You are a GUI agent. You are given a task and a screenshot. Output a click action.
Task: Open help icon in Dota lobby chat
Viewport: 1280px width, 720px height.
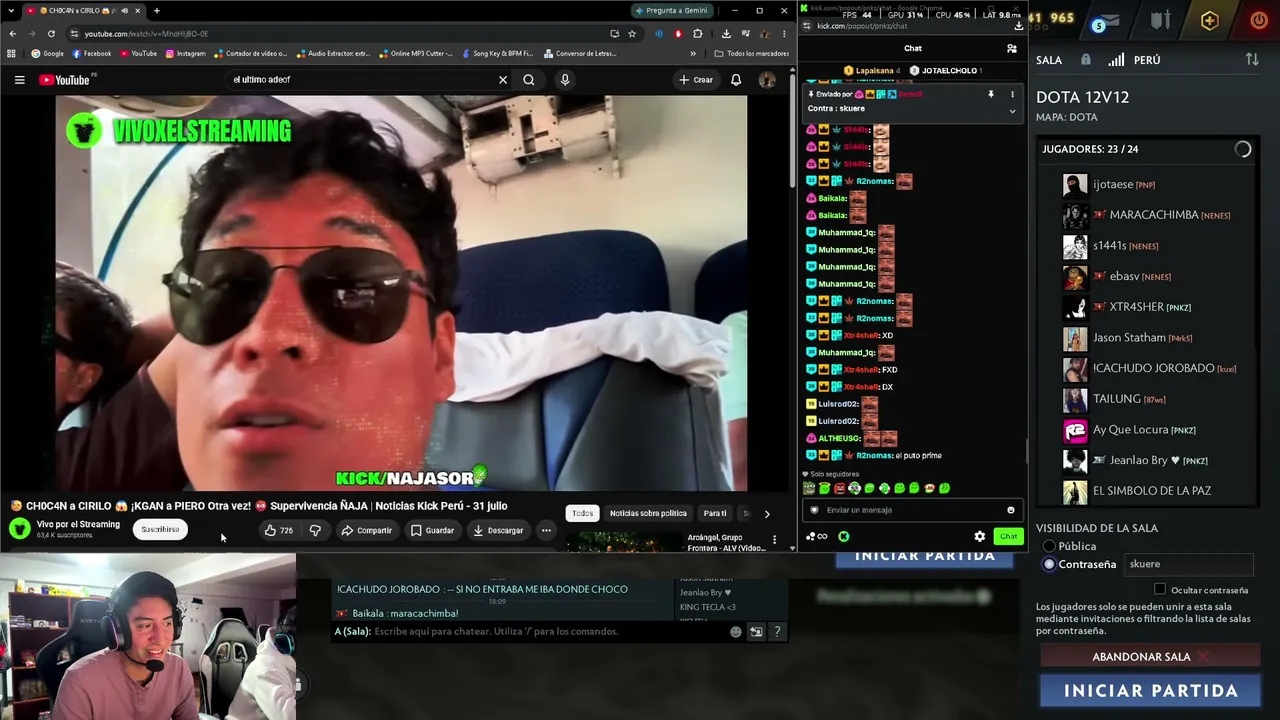point(777,632)
